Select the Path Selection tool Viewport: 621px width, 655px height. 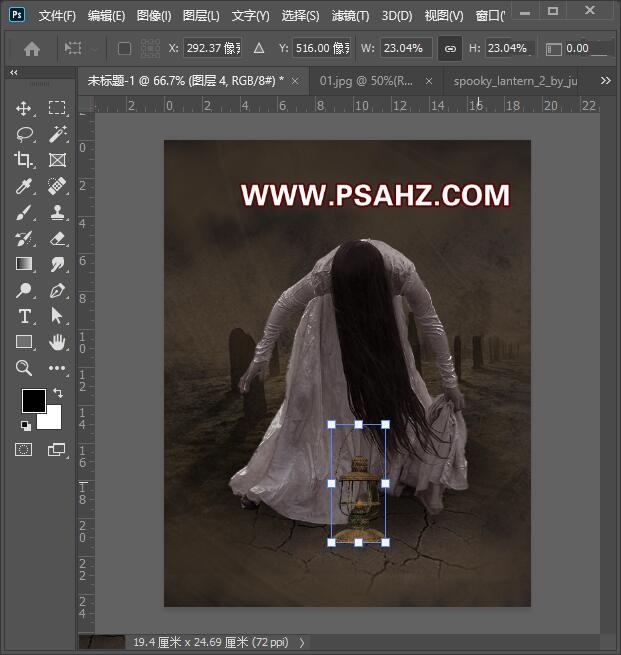(57, 316)
